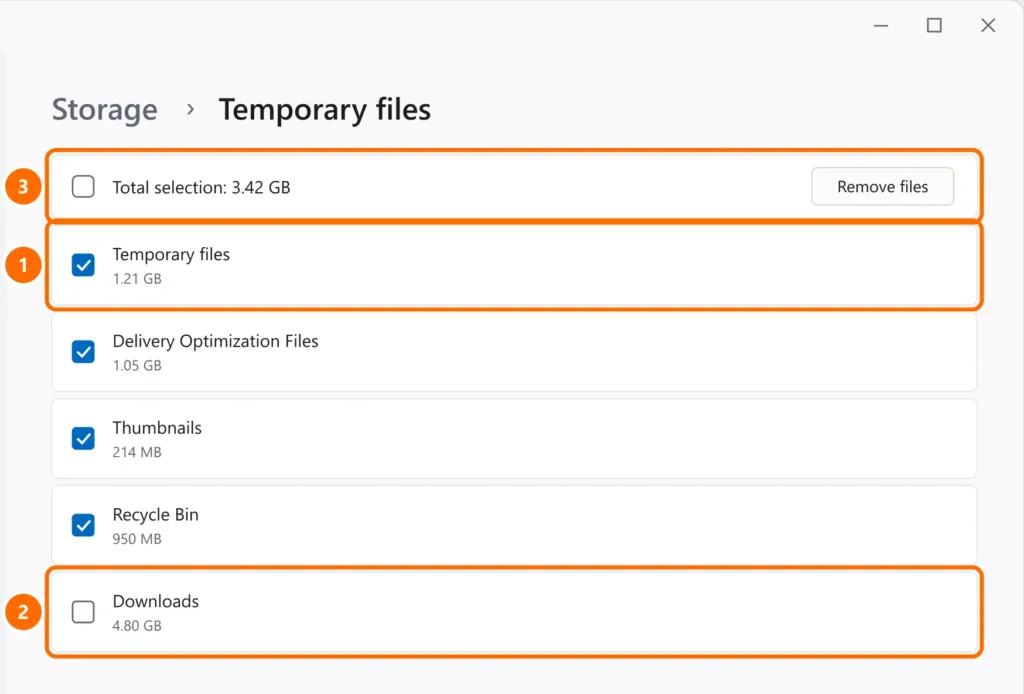Click the 'Total selection: 3.42 GB' text

(x=201, y=187)
